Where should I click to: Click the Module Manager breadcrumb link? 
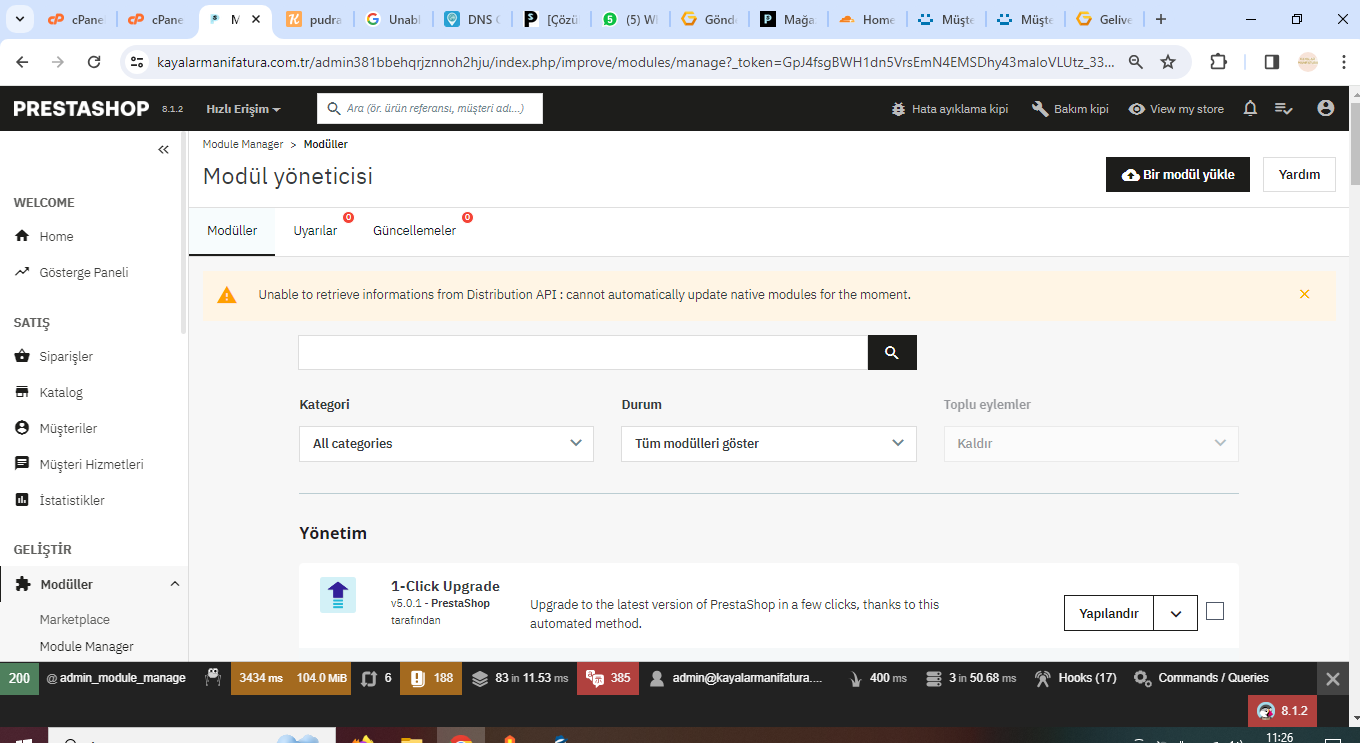click(243, 144)
